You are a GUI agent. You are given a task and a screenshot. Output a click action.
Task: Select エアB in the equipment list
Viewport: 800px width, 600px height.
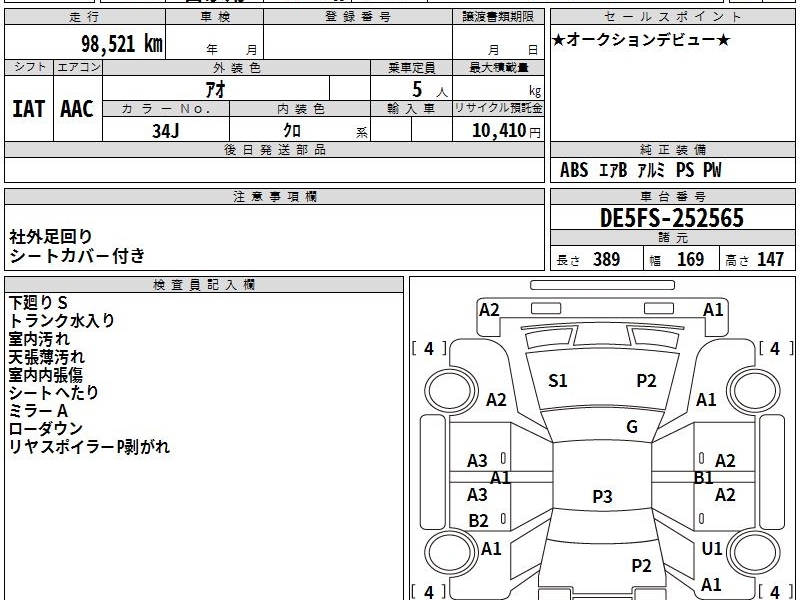pyautogui.click(x=613, y=170)
